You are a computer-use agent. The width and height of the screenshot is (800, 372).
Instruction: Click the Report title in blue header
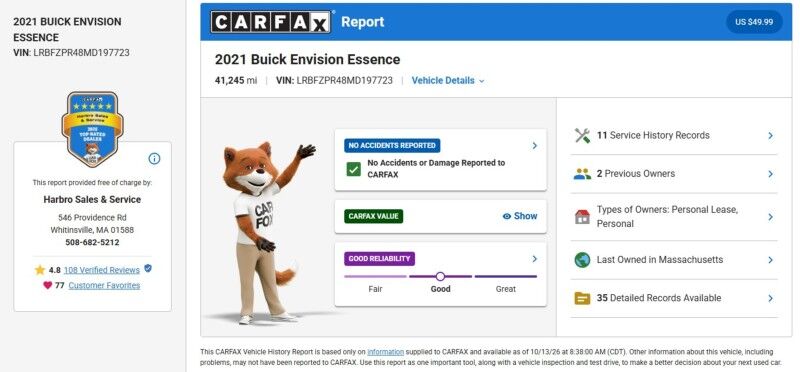pos(362,22)
